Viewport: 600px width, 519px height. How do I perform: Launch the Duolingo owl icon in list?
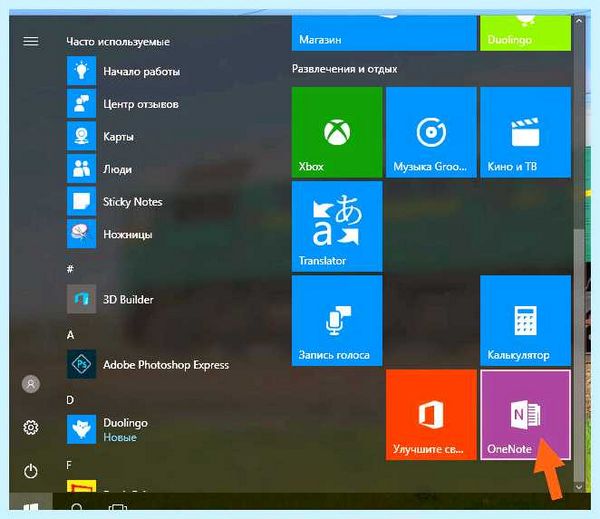(x=81, y=429)
